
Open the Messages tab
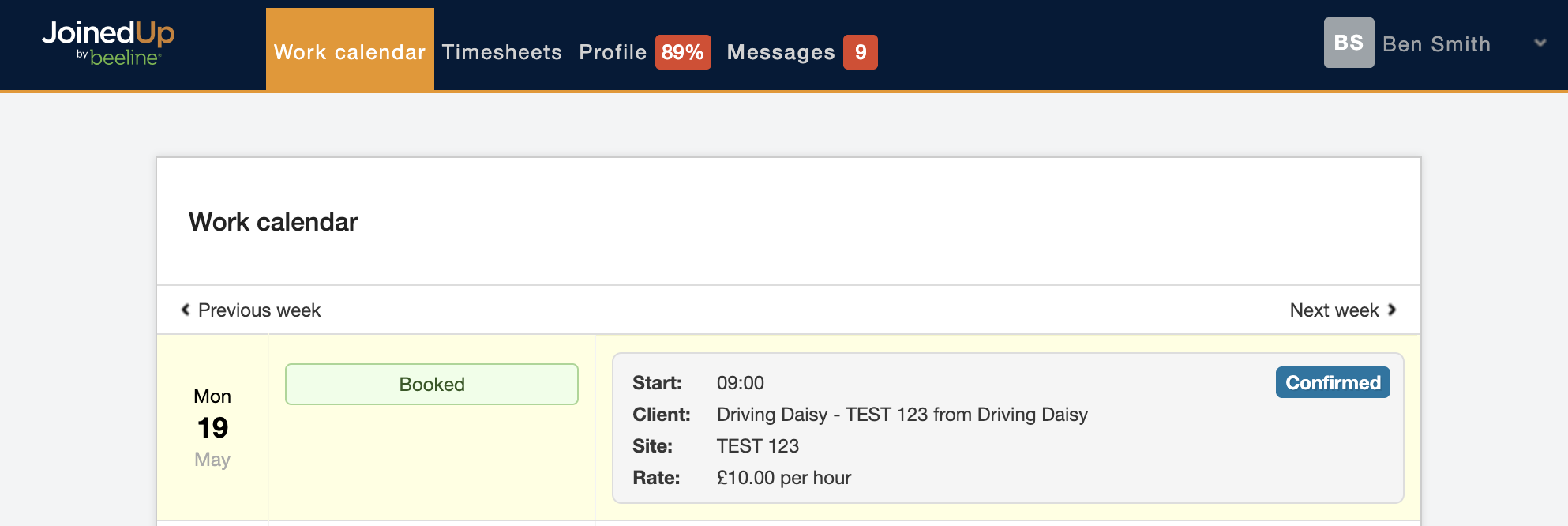pos(780,52)
